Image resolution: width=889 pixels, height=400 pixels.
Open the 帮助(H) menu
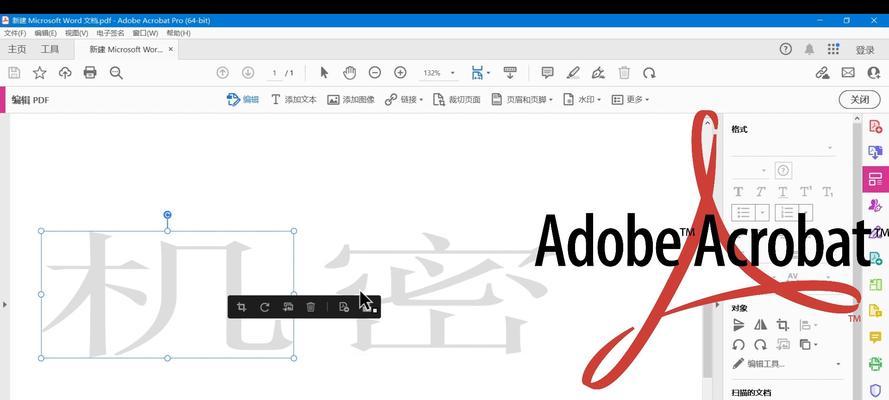178,33
